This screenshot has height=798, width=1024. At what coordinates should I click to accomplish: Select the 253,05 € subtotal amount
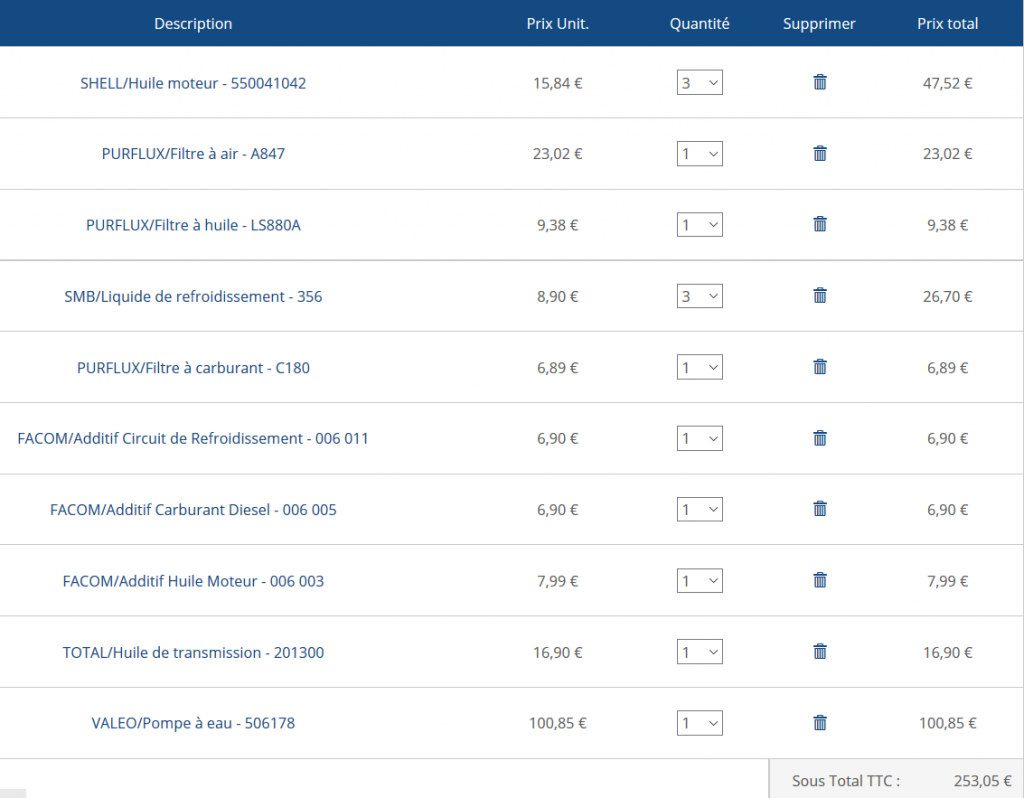tap(982, 781)
